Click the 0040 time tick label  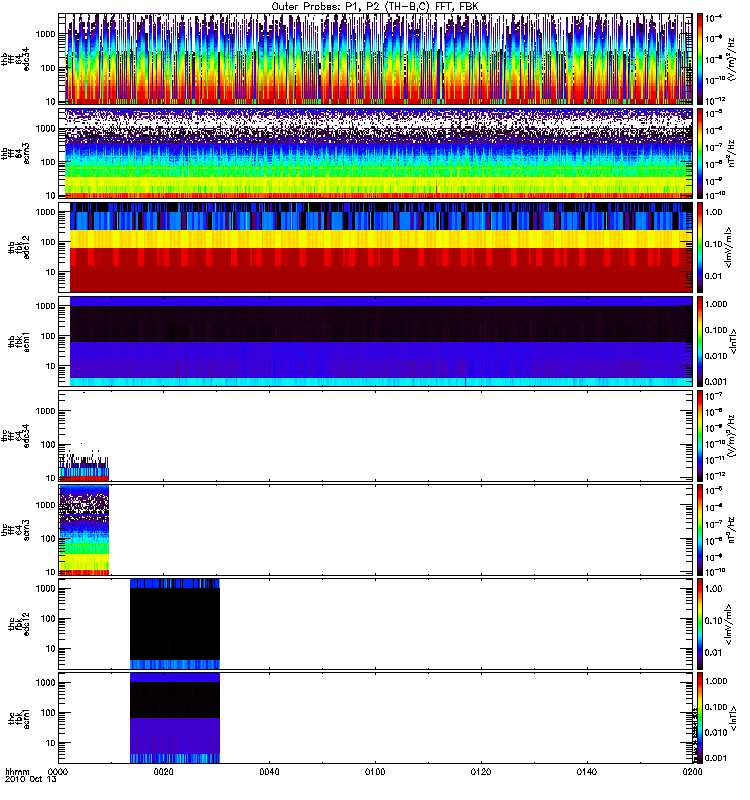tap(269, 773)
